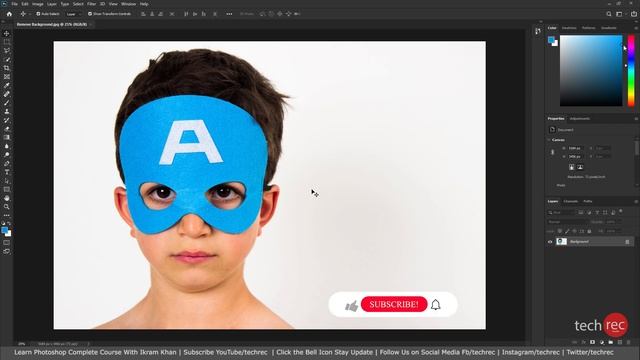Go to the Home screen
Image resolution: width=640 pixels, height=360 pixels.
(9, 14)
